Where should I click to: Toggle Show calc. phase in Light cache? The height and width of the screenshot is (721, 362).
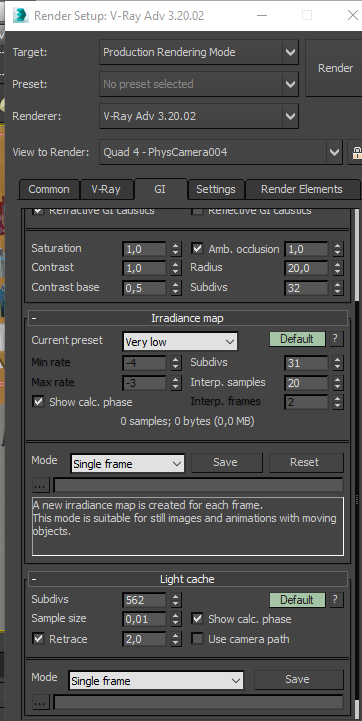[x=198, y=619]
